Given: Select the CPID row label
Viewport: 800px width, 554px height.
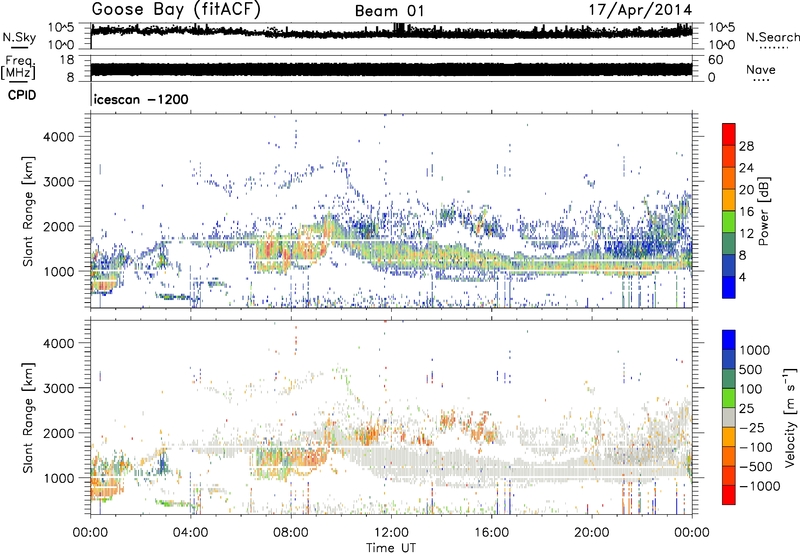Looking at the screenshot, I should tap(22, 95).
